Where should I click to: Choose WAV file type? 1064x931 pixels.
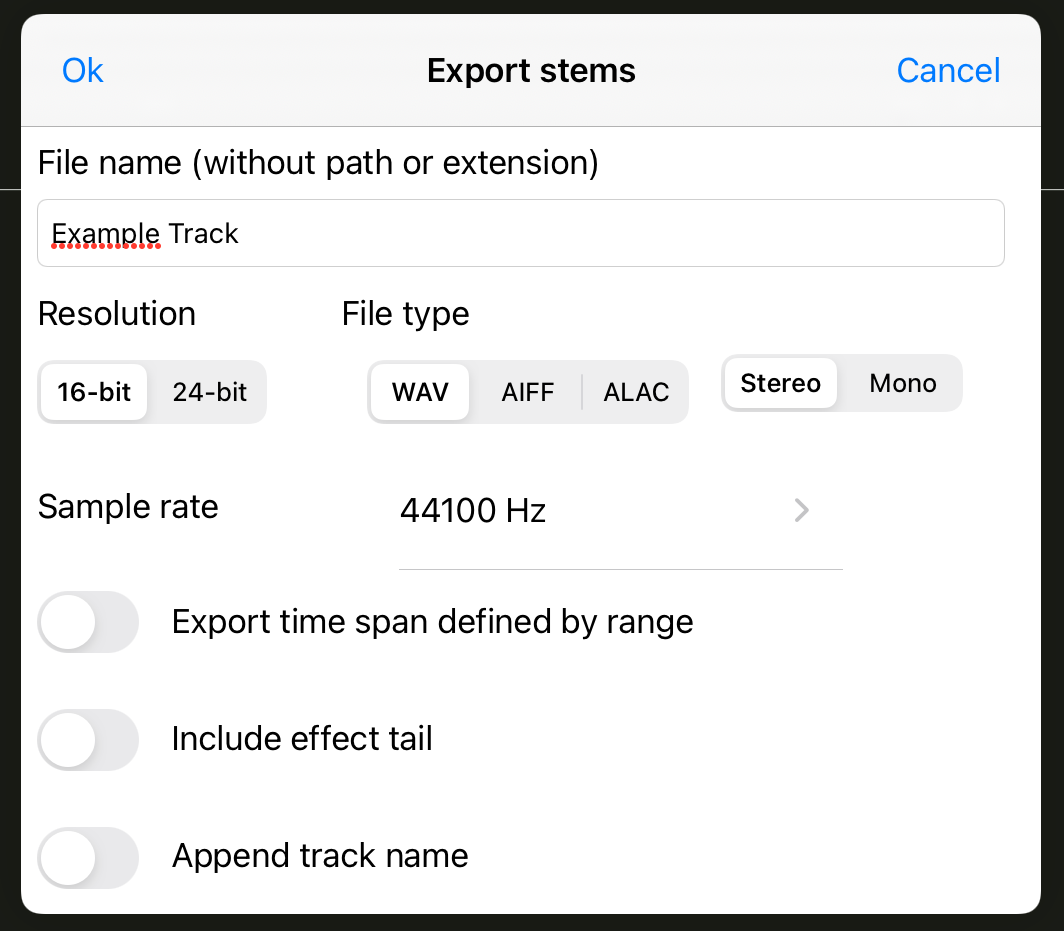tap(420, 392)
